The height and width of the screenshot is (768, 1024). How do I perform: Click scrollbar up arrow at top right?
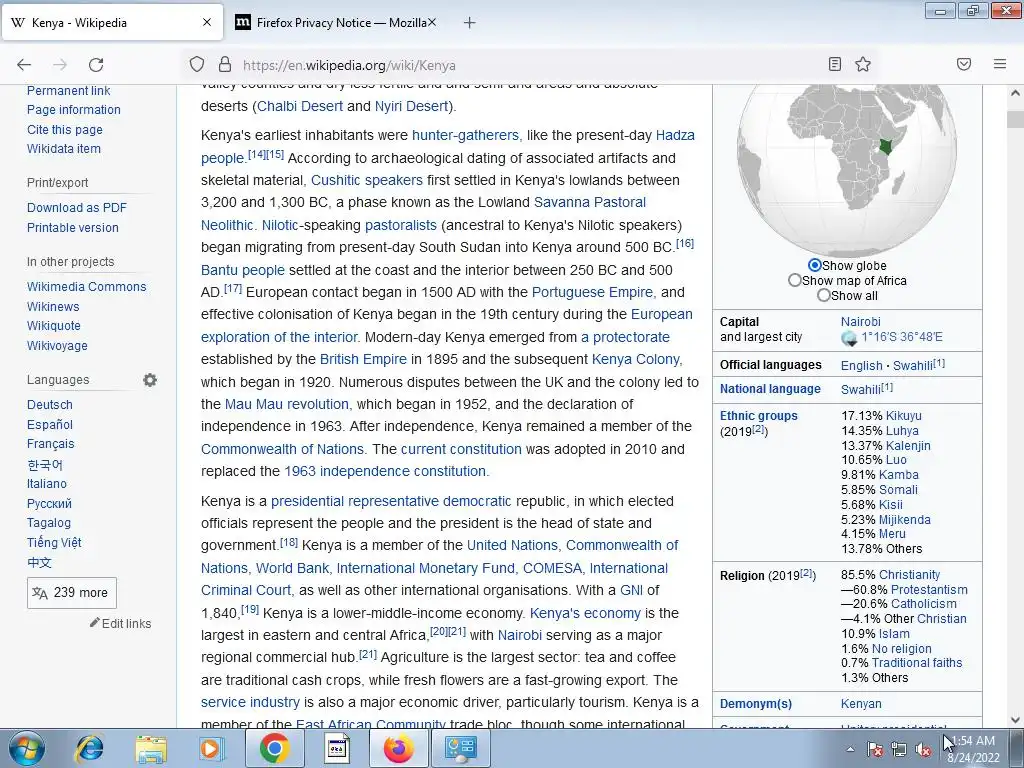1015,93
